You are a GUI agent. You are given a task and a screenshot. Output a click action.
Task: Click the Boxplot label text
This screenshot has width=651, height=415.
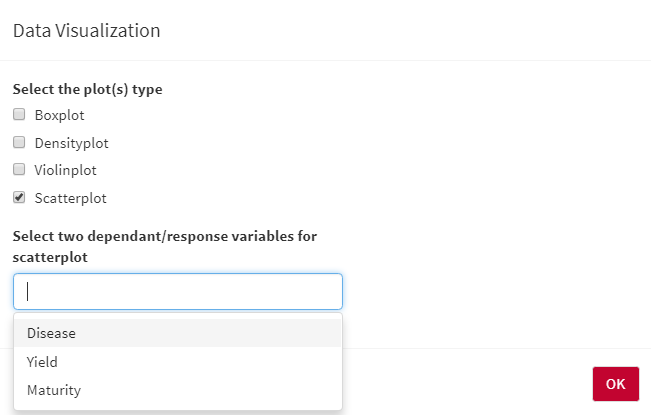(x=59, y=115)
